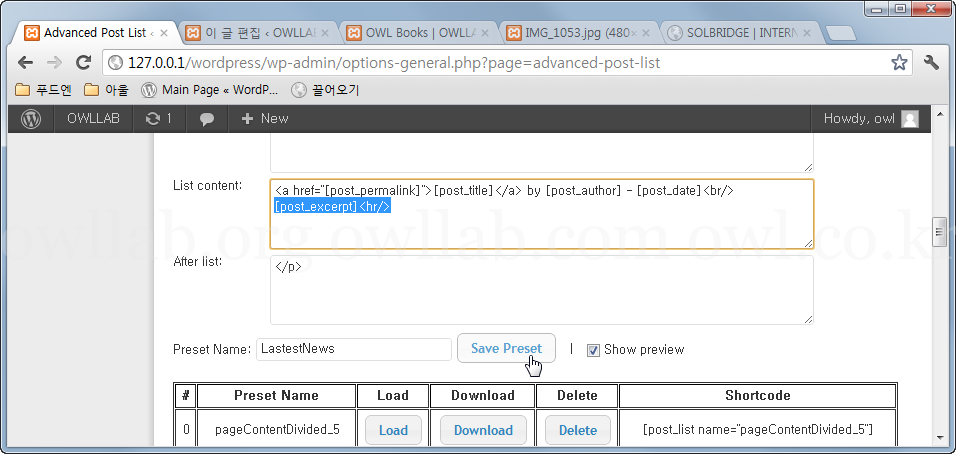Switch to the OWL Books tab
Viewport: 956px width, 454px height.
[418, 33]
